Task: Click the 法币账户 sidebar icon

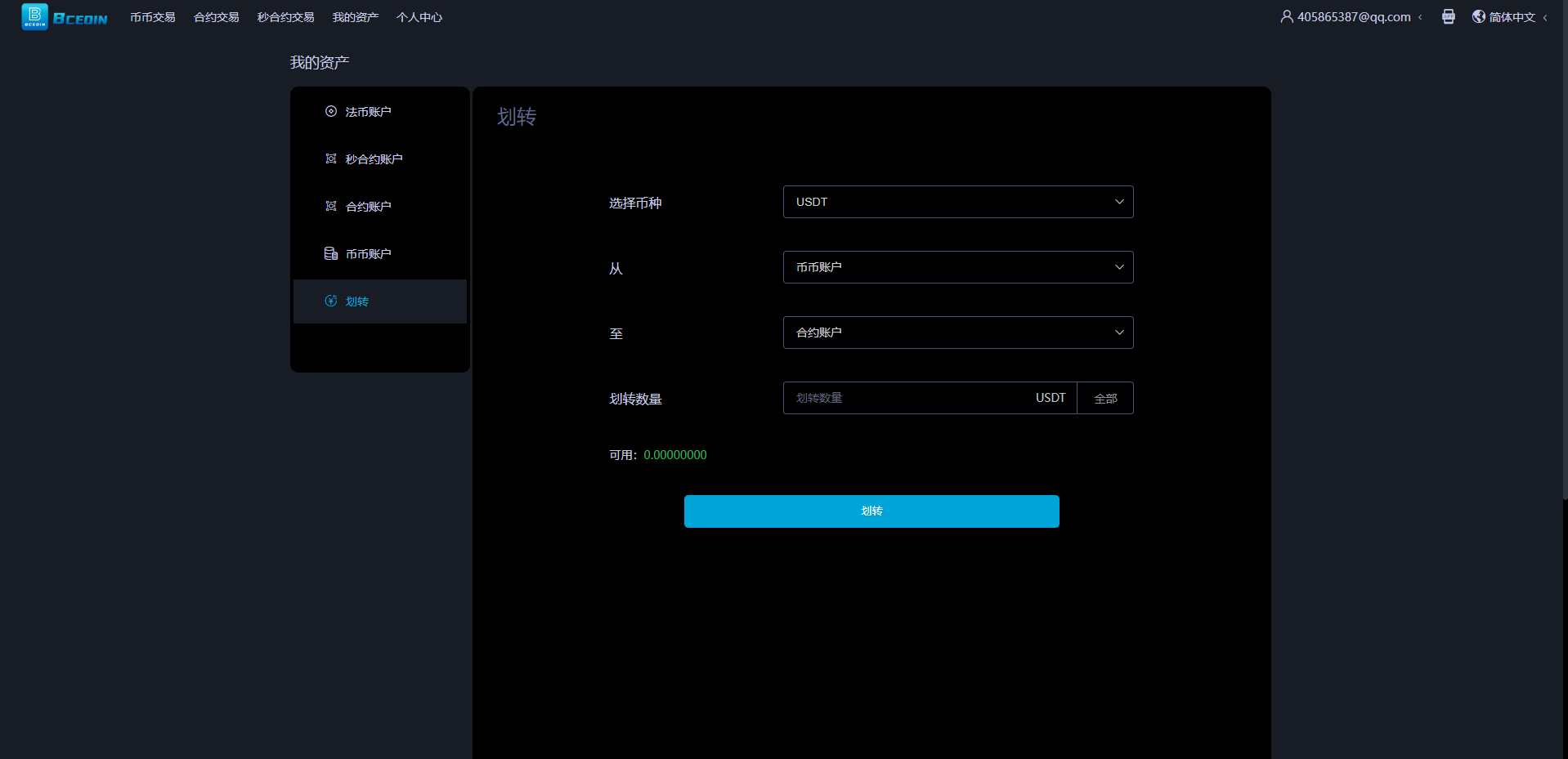Action: point(331,112)
